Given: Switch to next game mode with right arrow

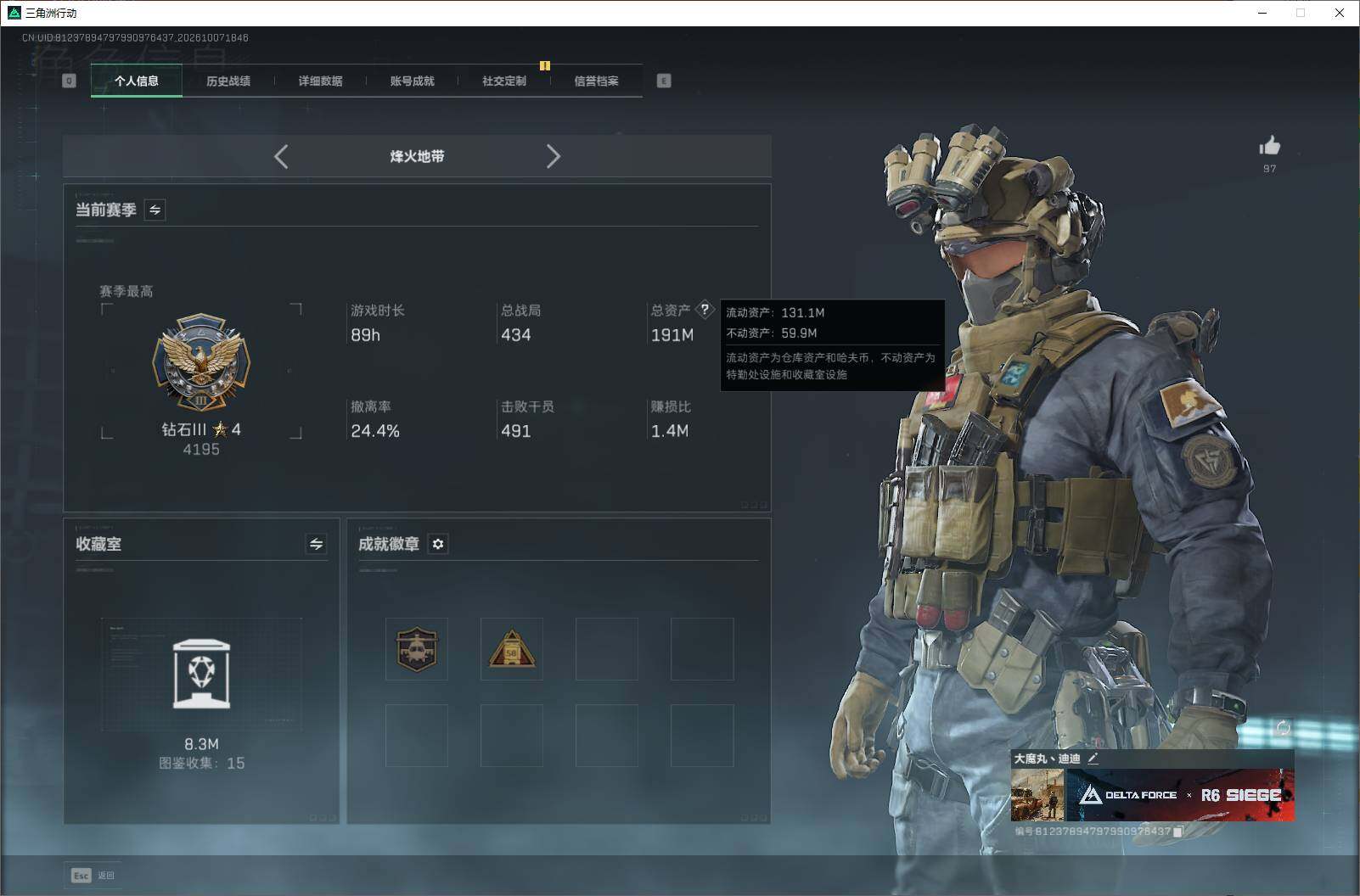Looking at the screenshot, I should click(553, 156).
